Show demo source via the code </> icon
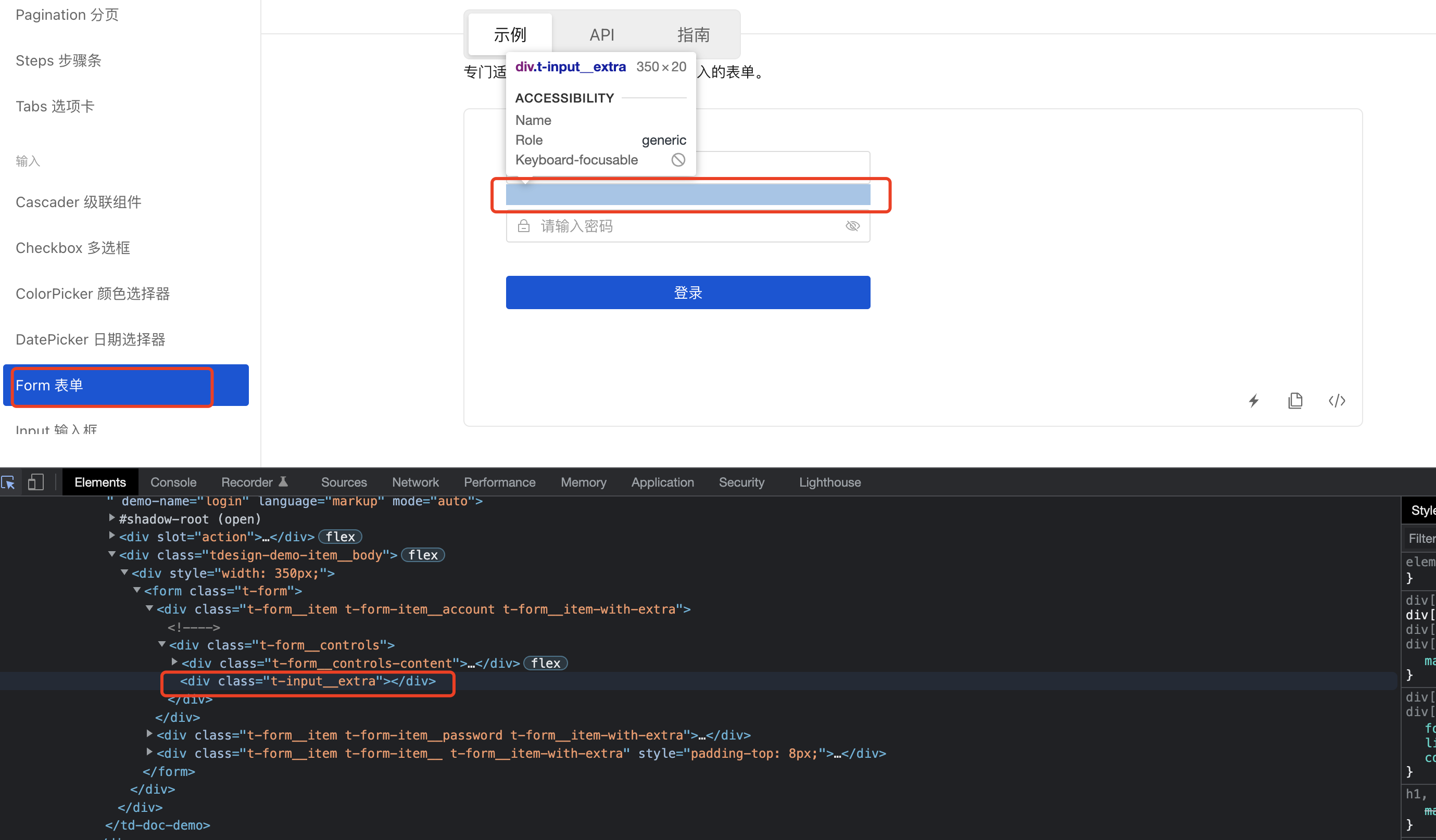This screenshot has width=1436, height=840. 1337,401
